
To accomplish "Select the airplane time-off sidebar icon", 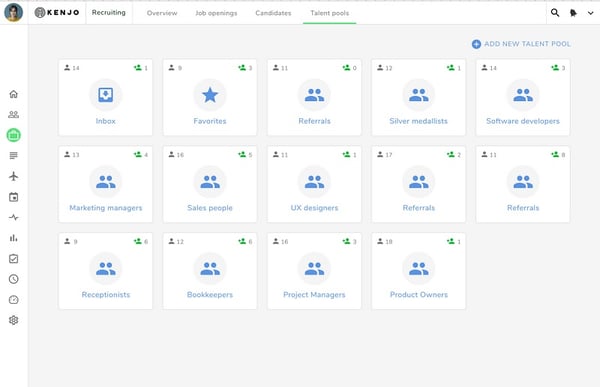I will tap(13, 176).
